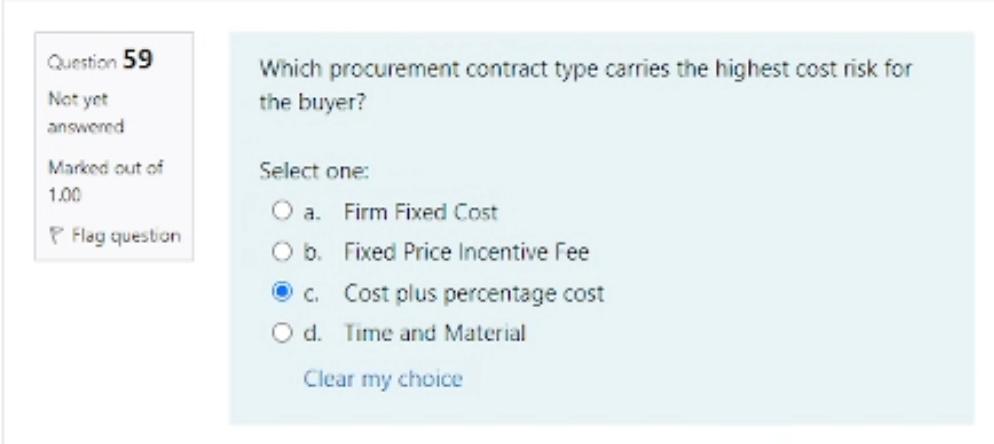
Task: Click the selected option c radio button
Action: pos(281,294)
